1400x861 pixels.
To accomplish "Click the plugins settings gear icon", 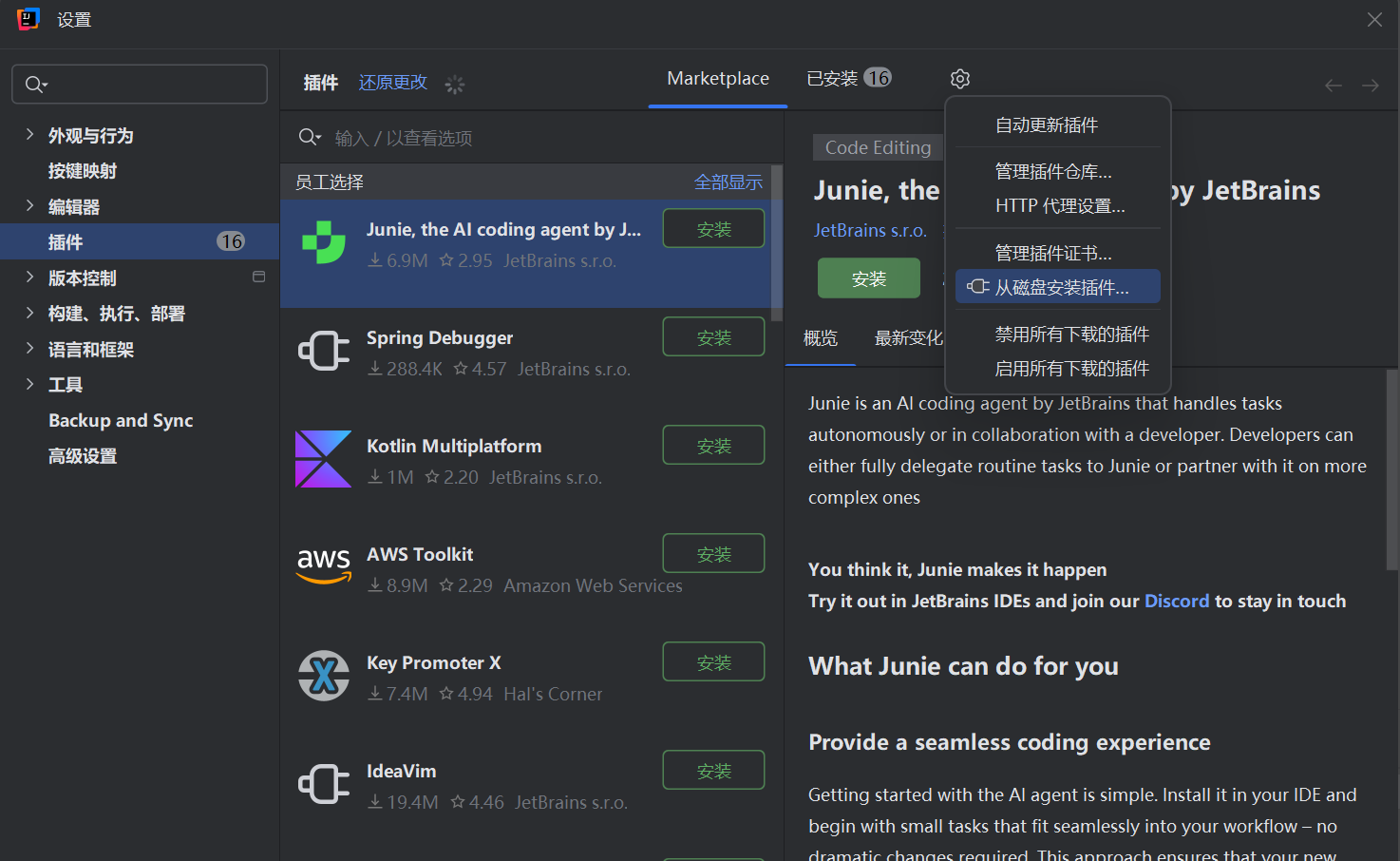I will click(960, 79).
